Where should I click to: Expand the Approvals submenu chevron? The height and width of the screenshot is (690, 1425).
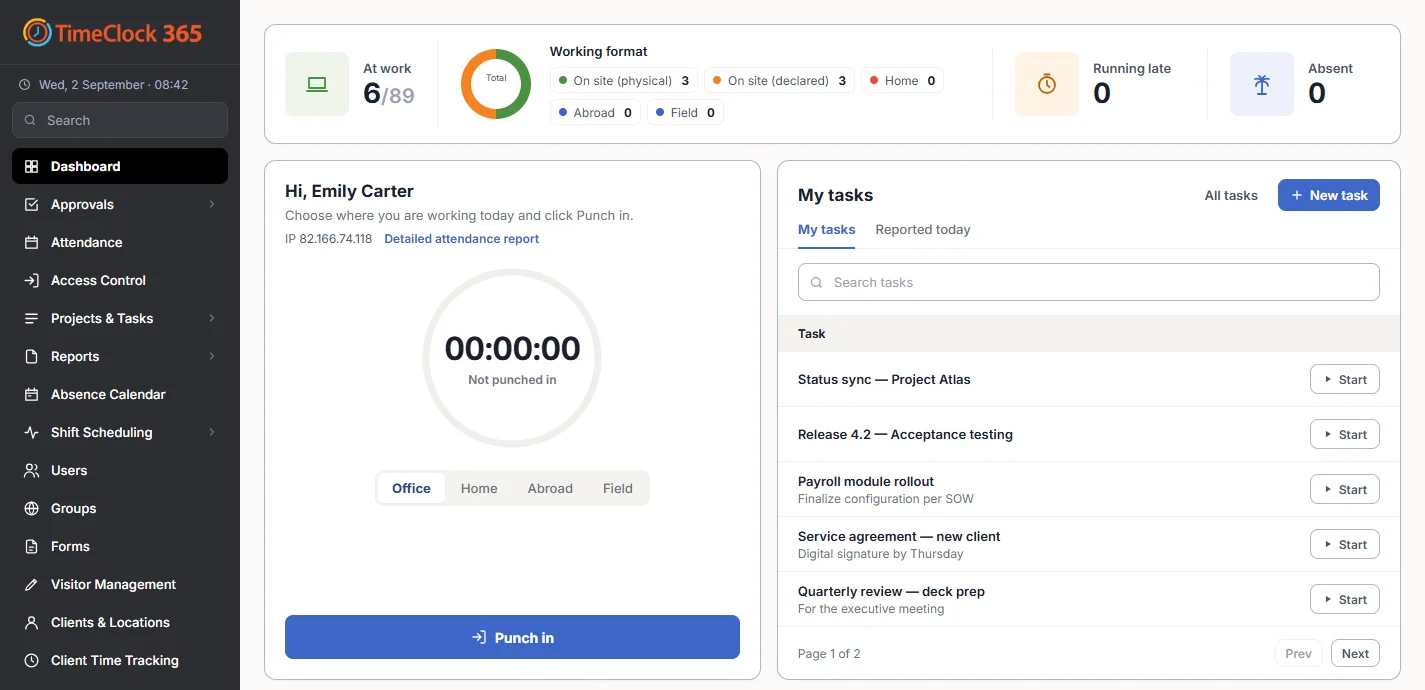point(212,204)
